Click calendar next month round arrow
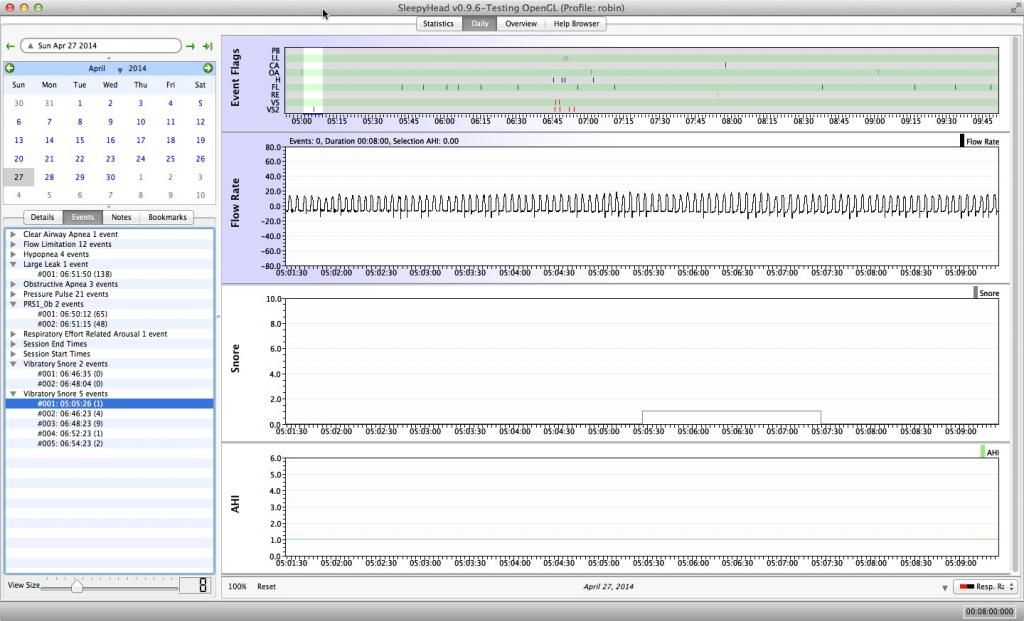The height and width of the screenshot is (621, 1024). (x=208, y=68)
